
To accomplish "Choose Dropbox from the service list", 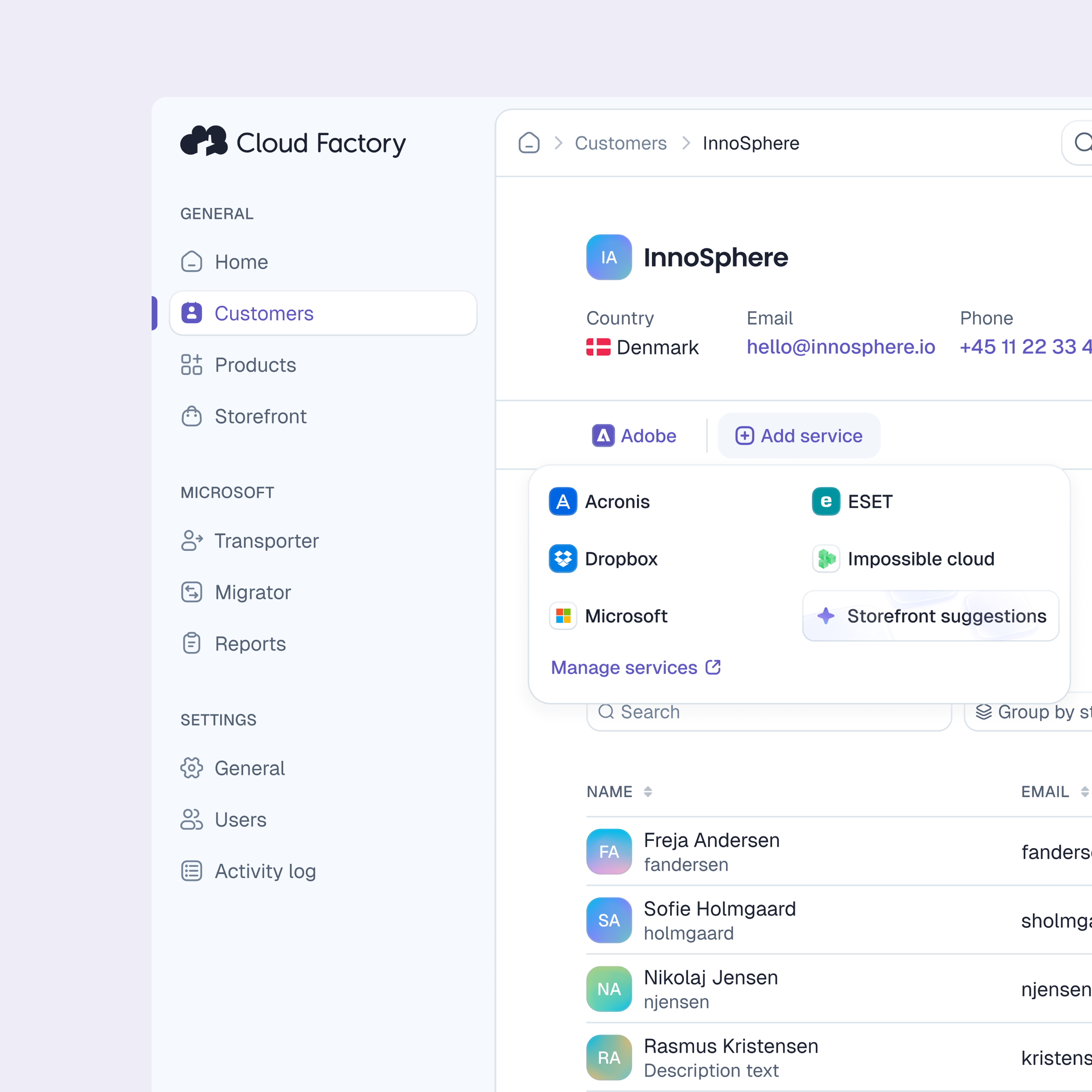I will coord(603,558).
